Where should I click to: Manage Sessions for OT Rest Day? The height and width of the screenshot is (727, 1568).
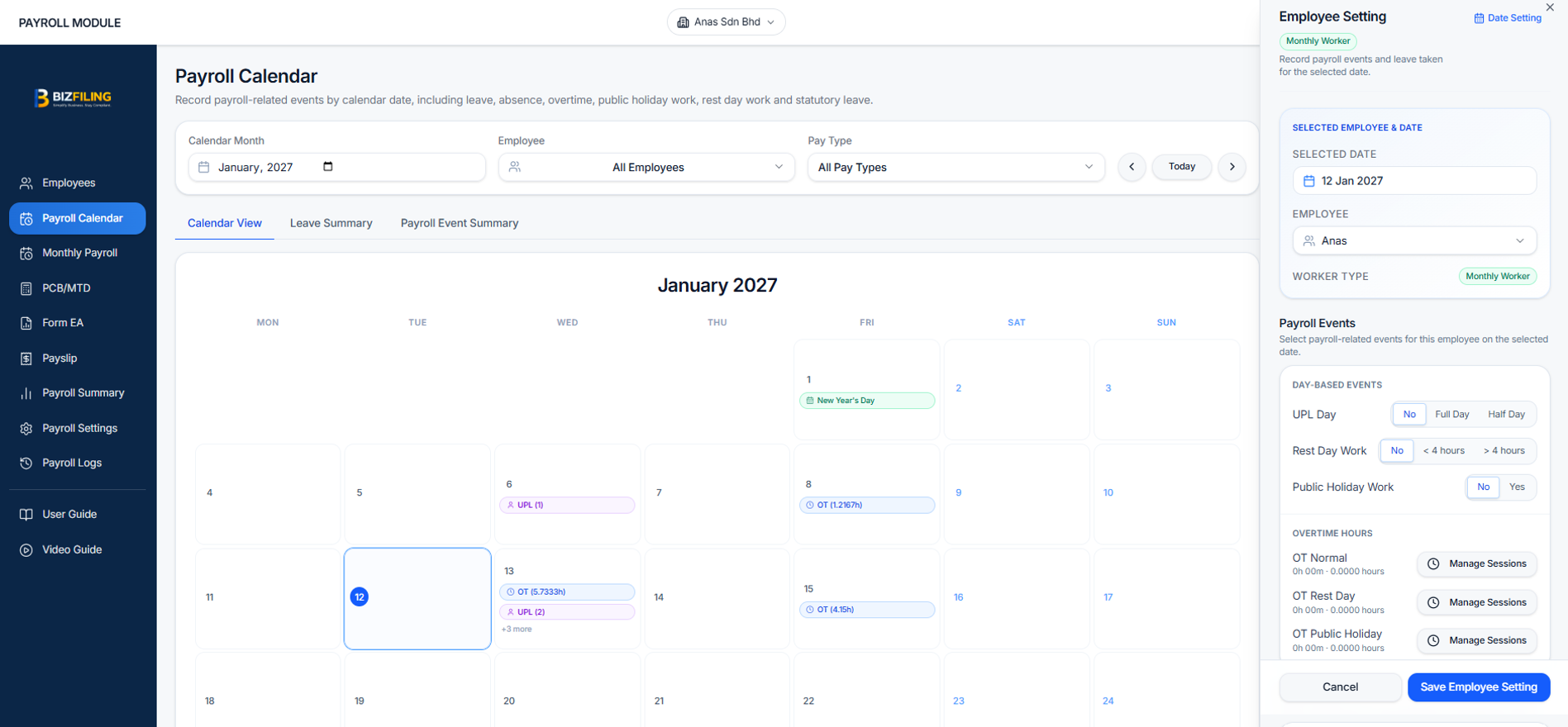point(1477,603)
